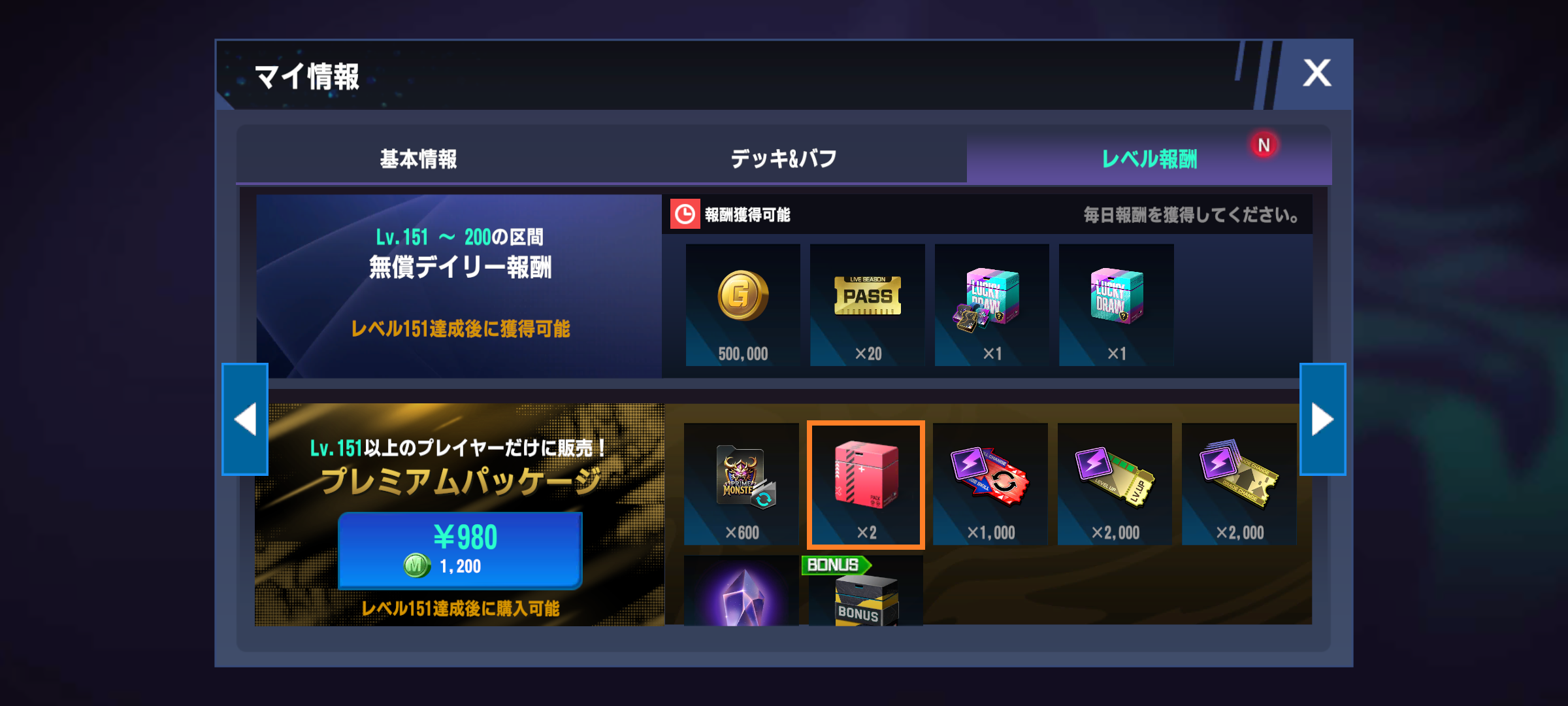Switch to the 基本情報 tab
Screen dimensions: 1568x706
tap(418, 158)
